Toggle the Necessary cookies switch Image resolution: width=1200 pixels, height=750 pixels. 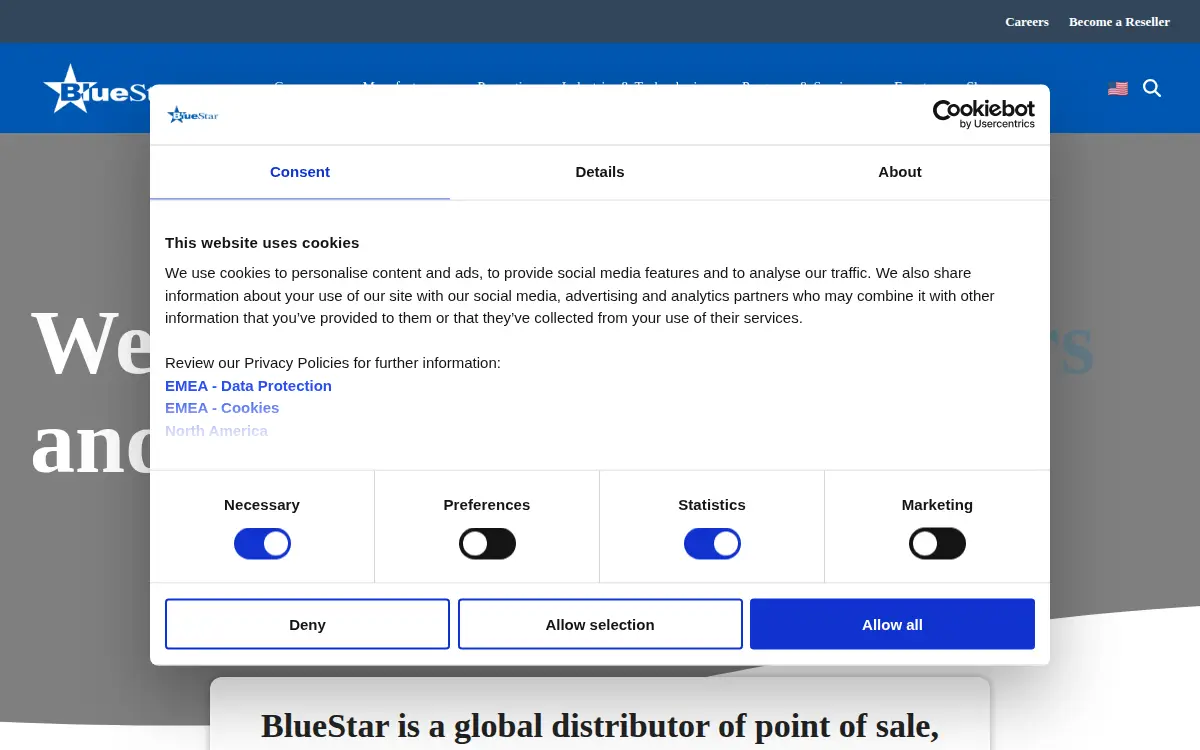262,544
